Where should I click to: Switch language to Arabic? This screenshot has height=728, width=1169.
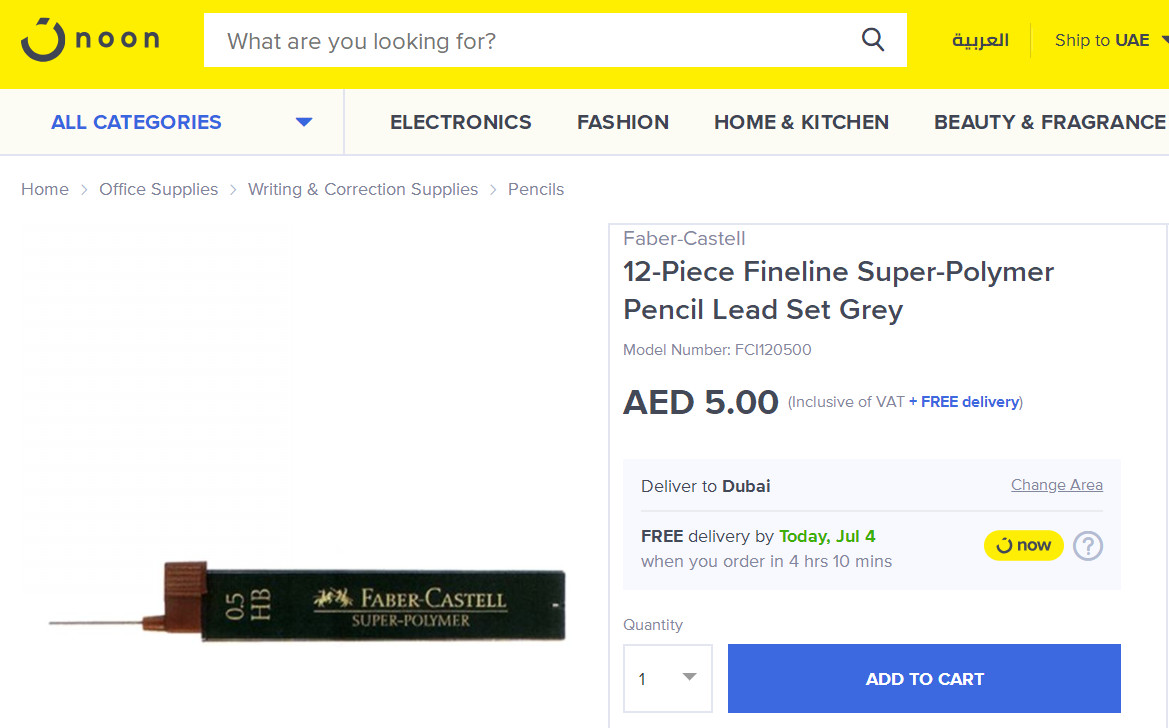tap(980, 41)
